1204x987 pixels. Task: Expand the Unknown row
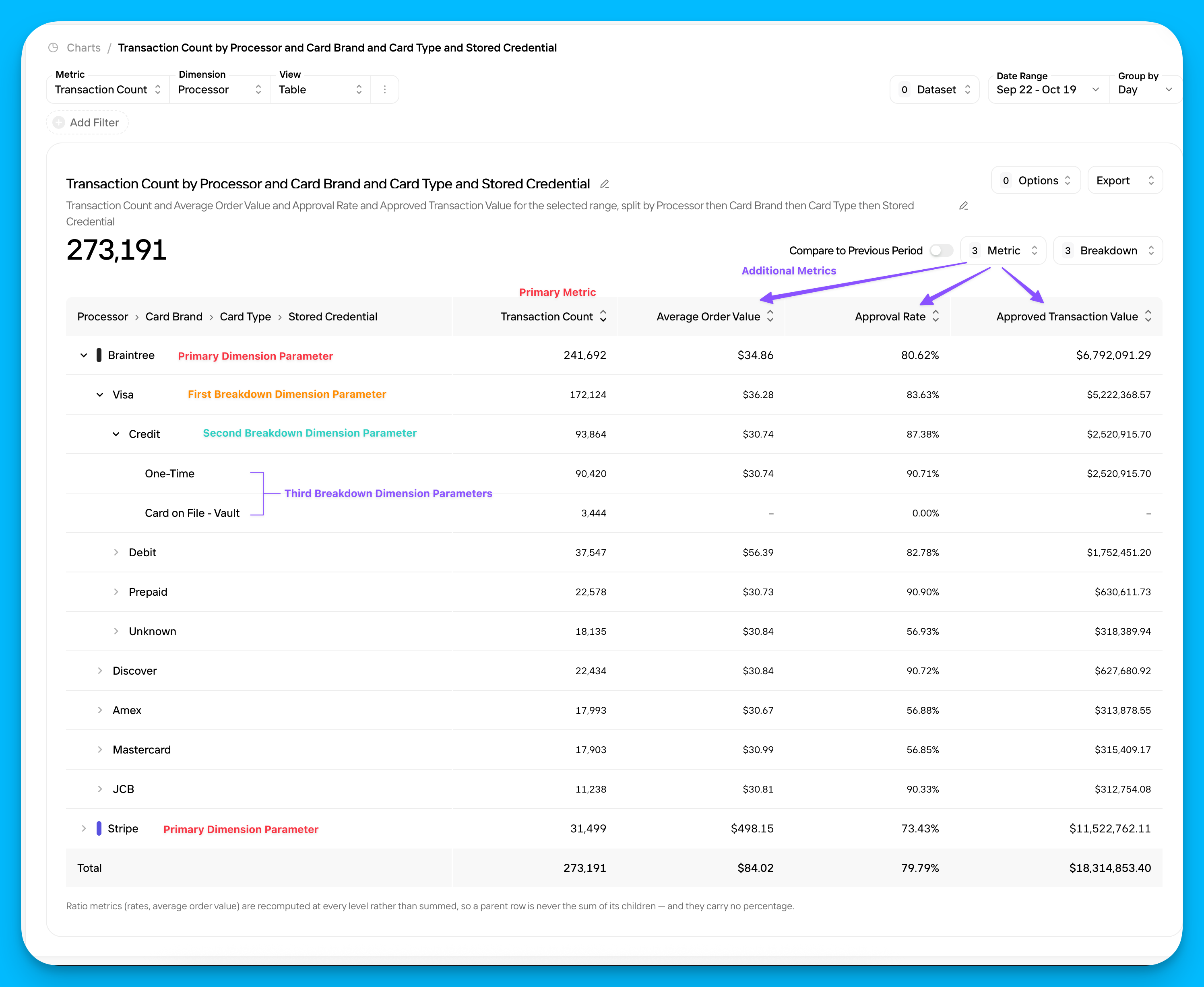pos(116,631)
